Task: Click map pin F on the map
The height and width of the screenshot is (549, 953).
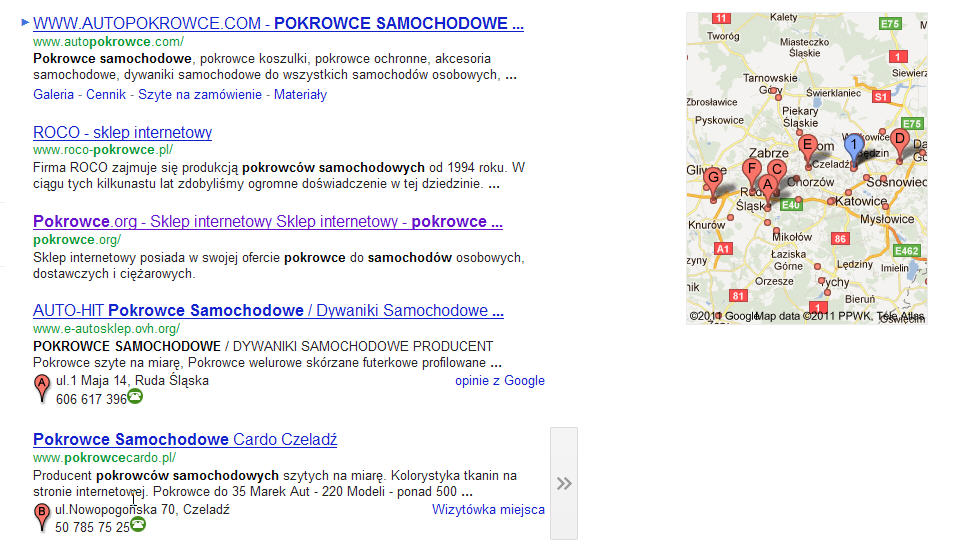Action: pyautogui.click(x=752, y=173)
